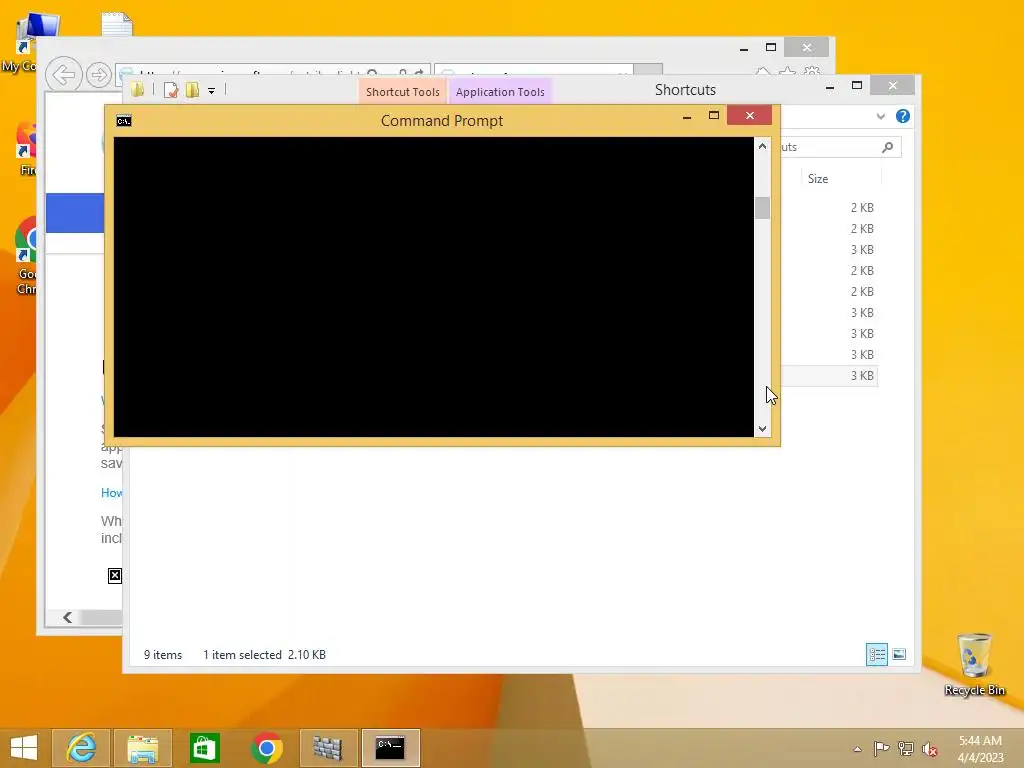The height and width of the screenshot is (768, 1024).
Task: Minimize the Command Prompt window
Action: tap(687, 117)
